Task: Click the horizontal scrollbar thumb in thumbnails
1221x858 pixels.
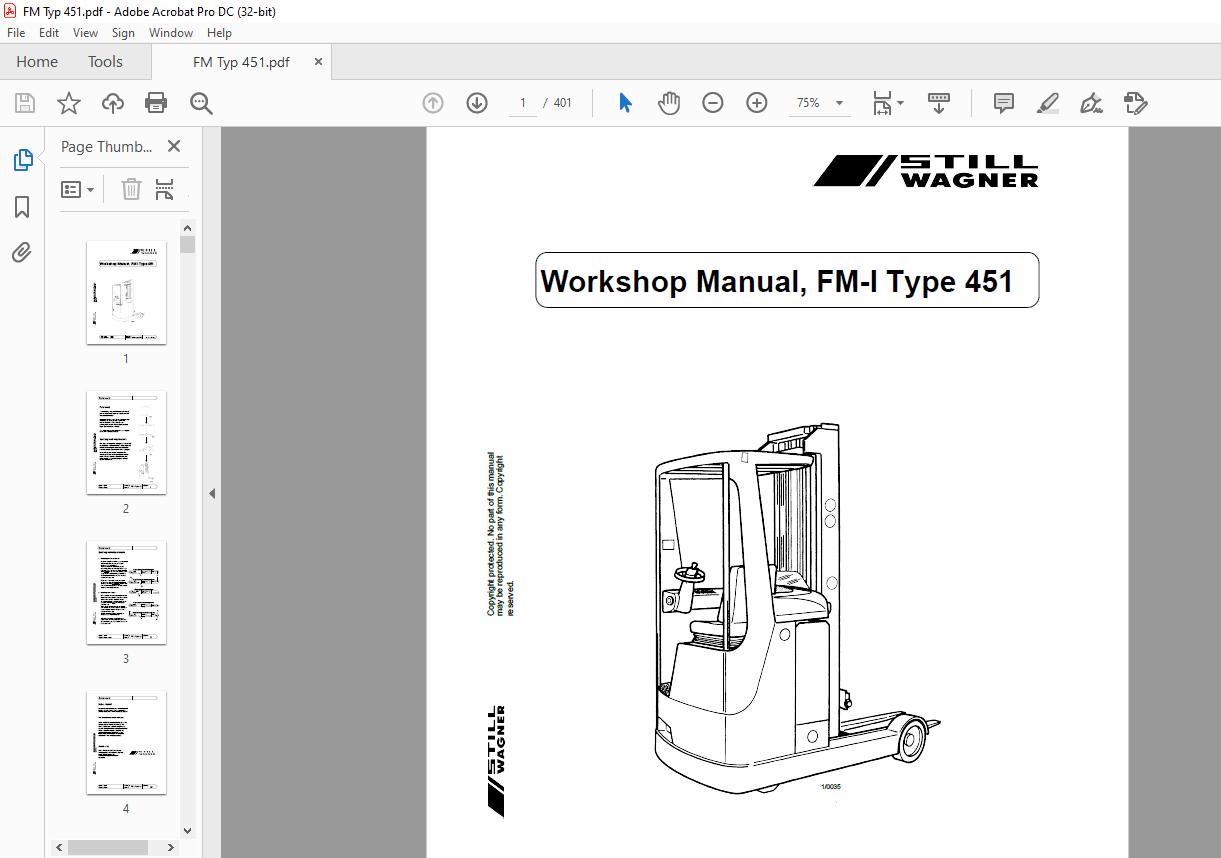Action: (x=109, y=847)
